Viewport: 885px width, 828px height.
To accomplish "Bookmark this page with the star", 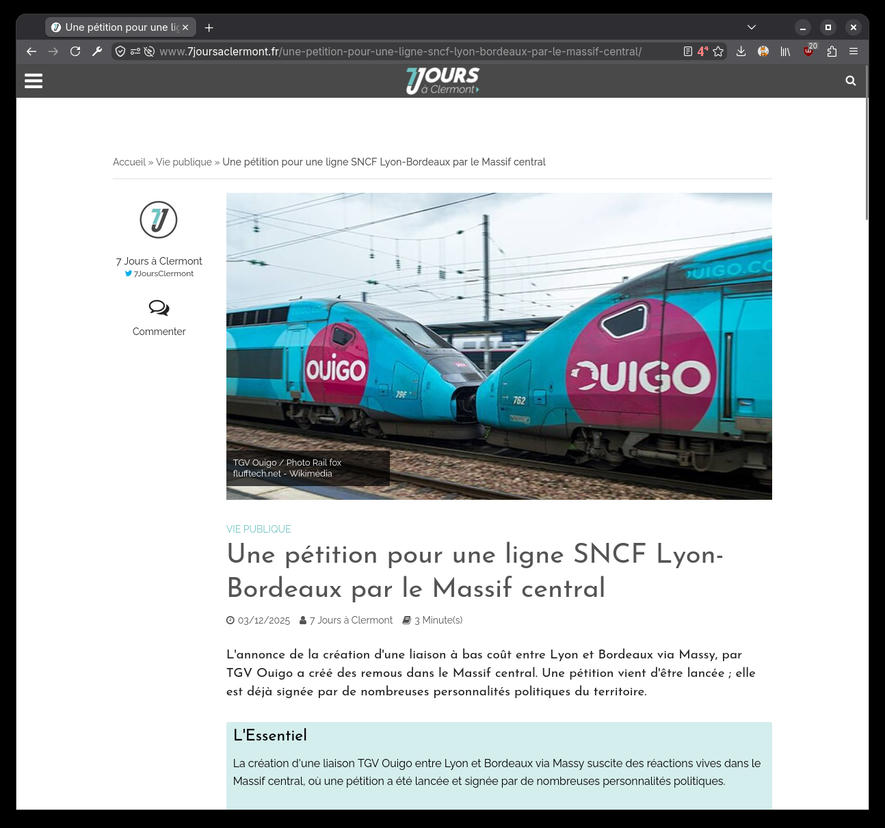I will click(x=718, y=51).
